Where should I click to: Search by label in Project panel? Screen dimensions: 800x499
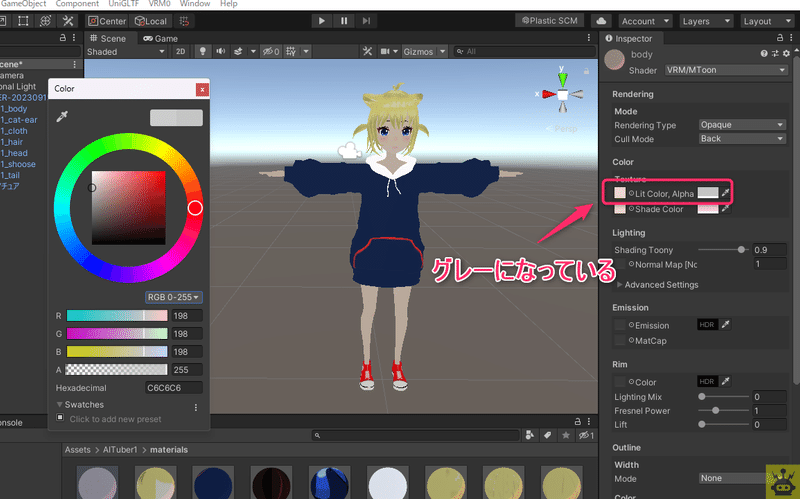point(547,435)
